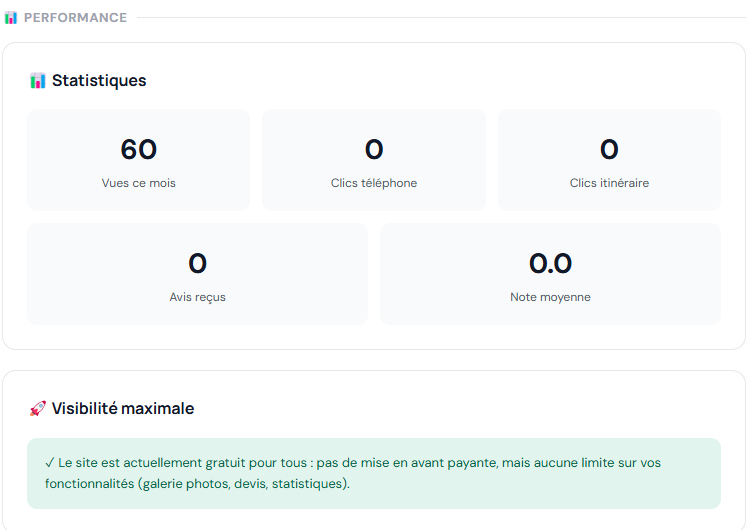Click the bar chart icon beside PERFORMANCE
The height and width of the screenshot is (530, 750).
pyautogui.click(x=11, y=18)
